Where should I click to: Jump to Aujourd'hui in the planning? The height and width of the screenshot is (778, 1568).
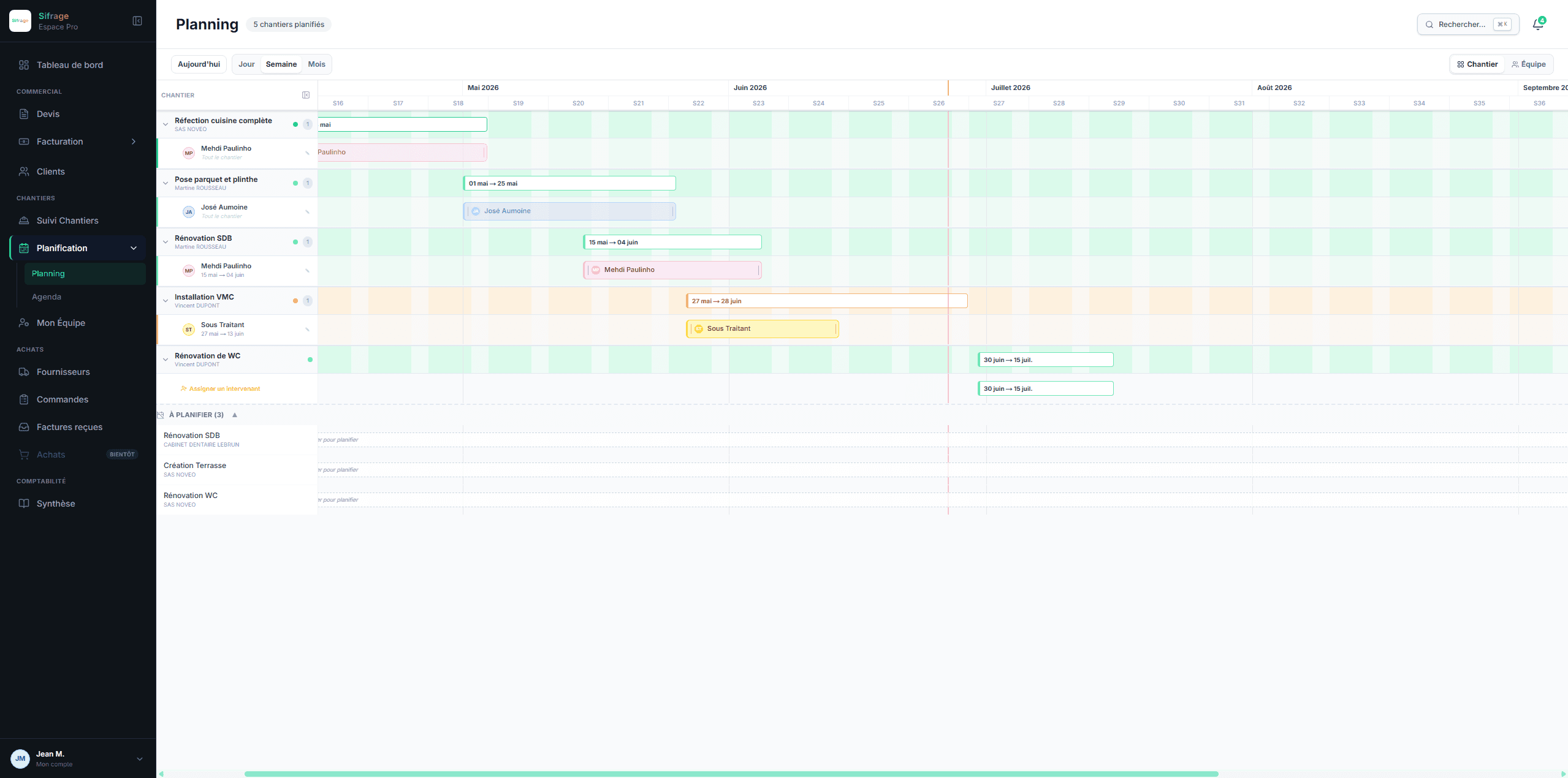click(x=199, y=64)
